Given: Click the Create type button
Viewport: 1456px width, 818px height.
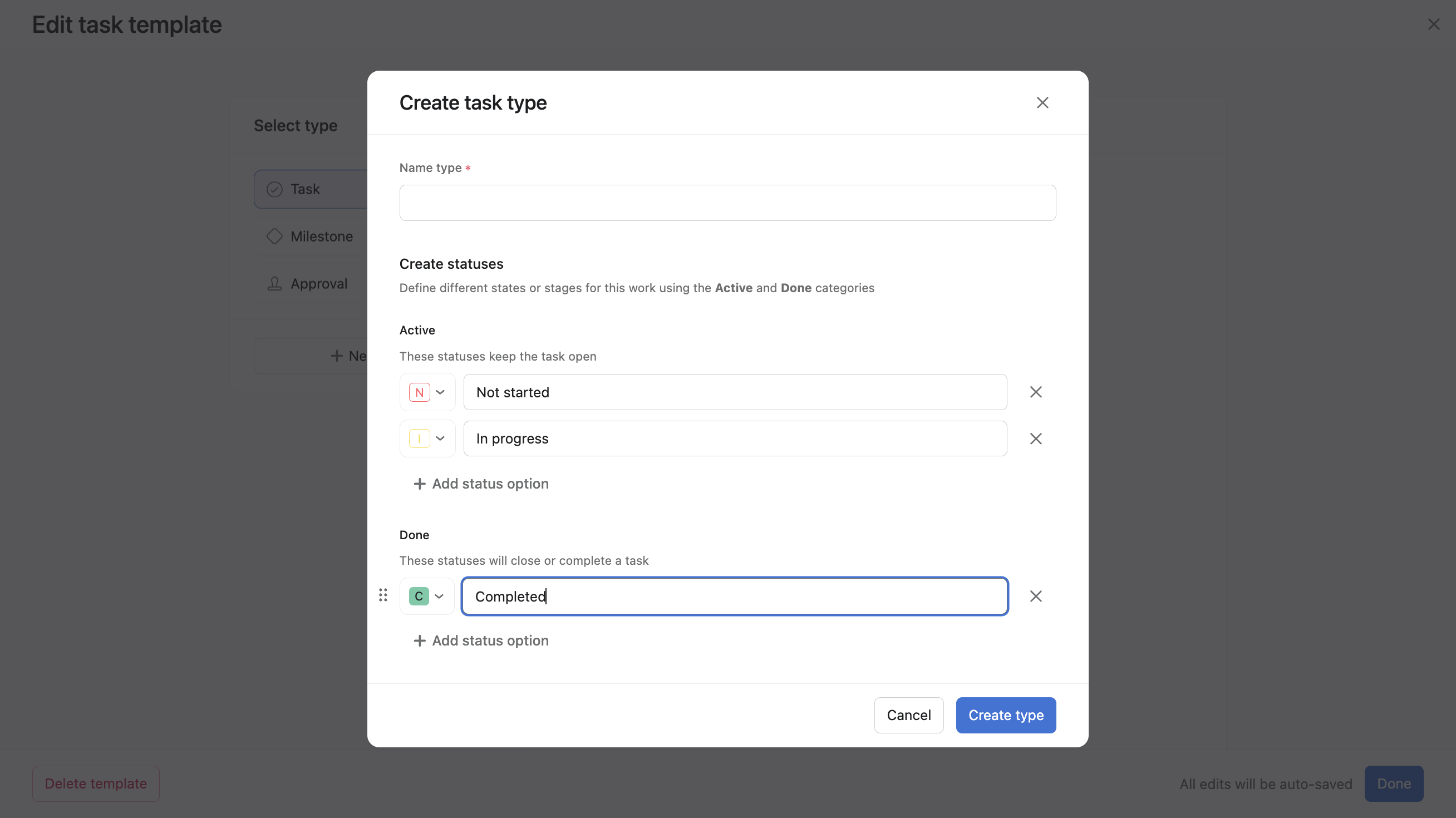Looking at the screenshot, I should click(x=1006, y=715).
